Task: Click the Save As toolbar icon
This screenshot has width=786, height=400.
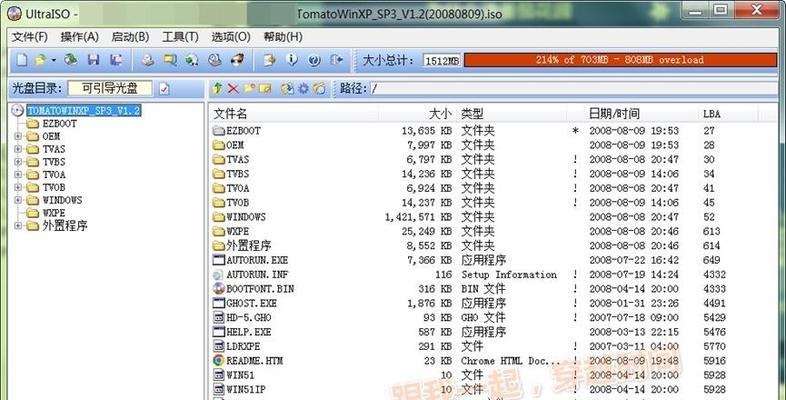Action: coord(116,60)
